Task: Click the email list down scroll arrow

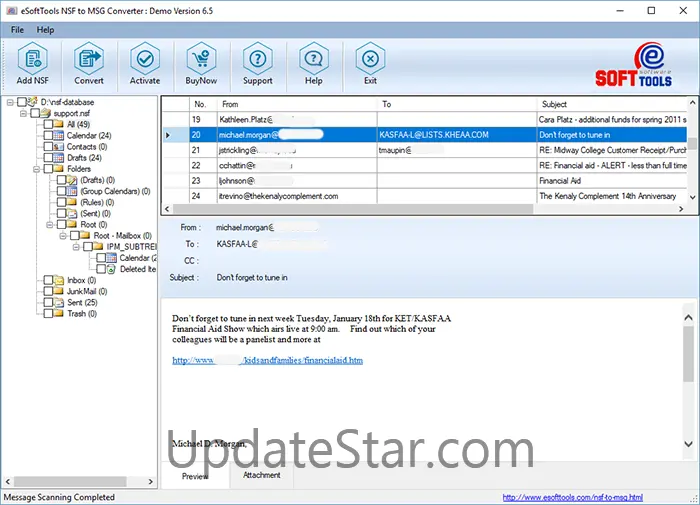Action: pos(692,197)
